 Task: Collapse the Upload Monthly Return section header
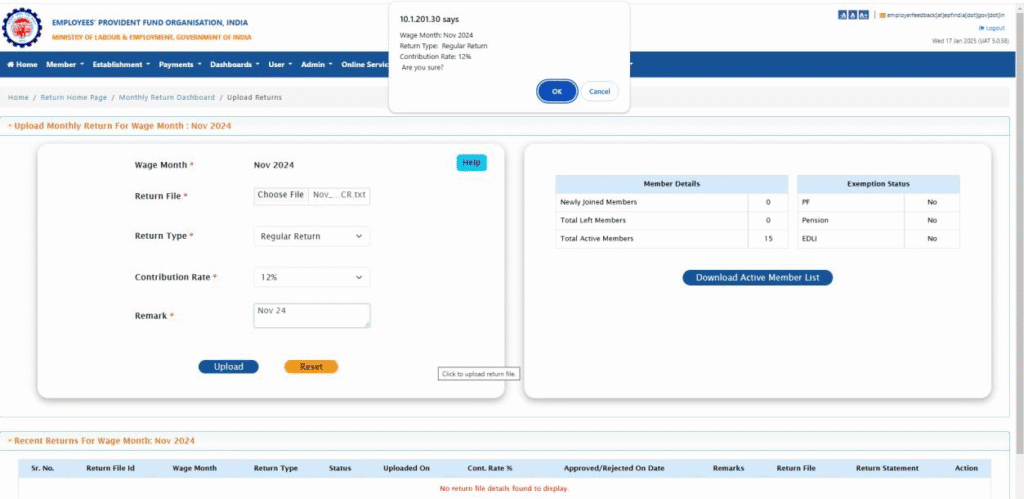[x=10, y=126]
